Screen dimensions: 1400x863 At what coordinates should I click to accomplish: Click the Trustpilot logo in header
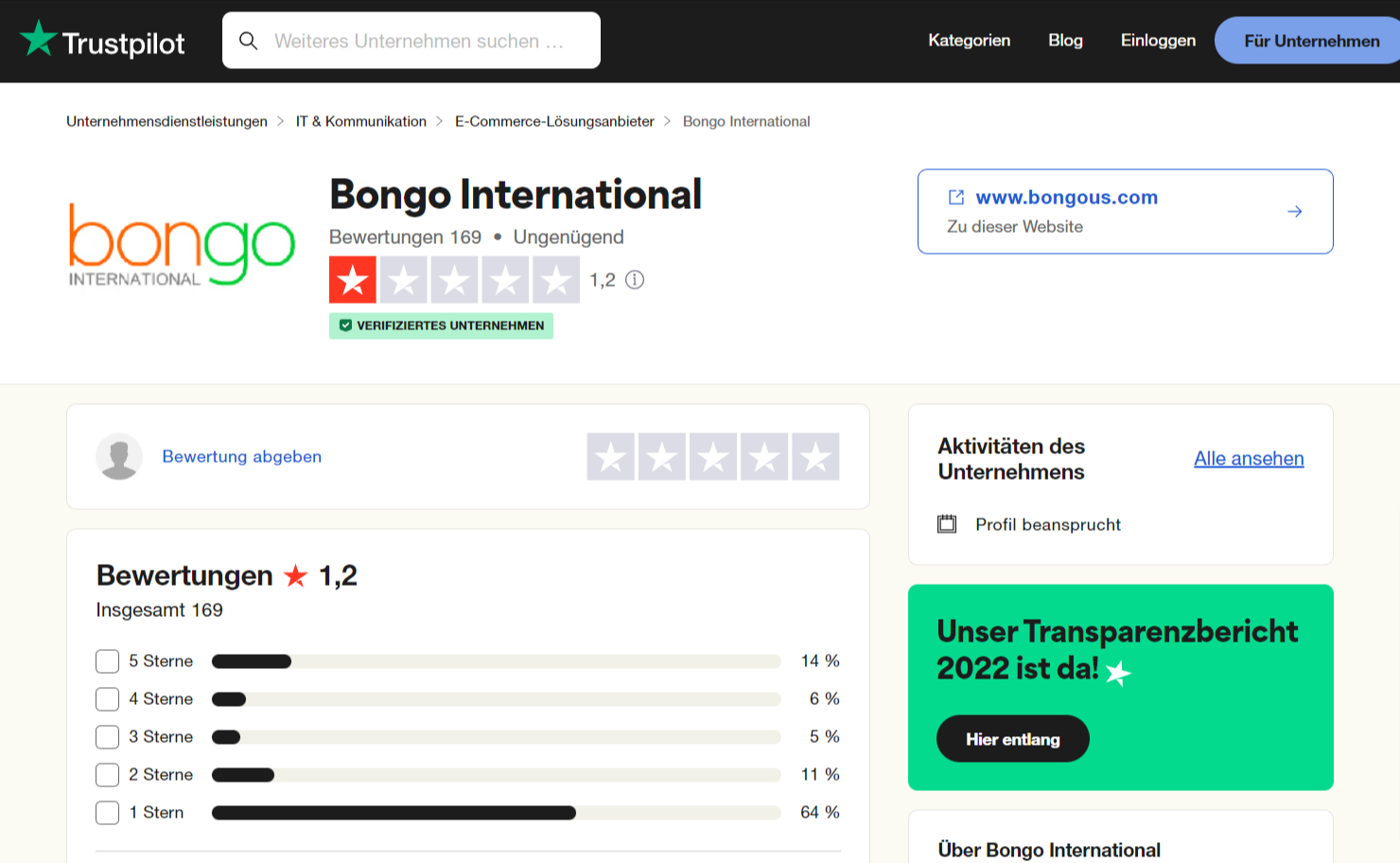[102, 41]
